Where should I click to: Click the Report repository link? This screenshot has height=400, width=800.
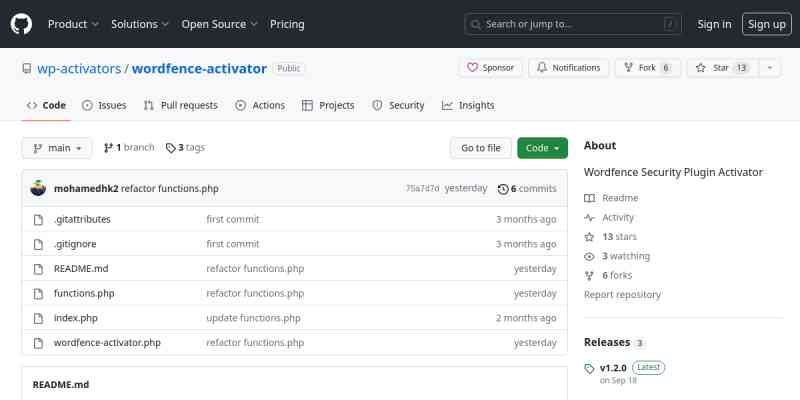(622, 294)
